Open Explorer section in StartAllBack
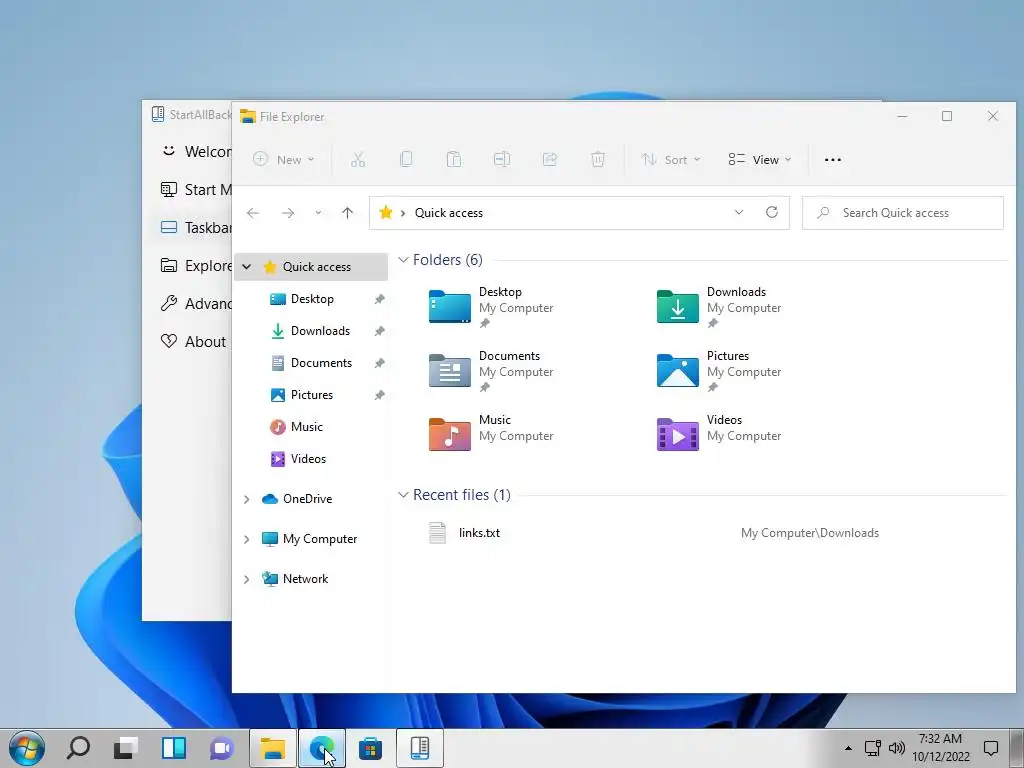The height and width of the screenshot is (768, 1024). [195, 265]
